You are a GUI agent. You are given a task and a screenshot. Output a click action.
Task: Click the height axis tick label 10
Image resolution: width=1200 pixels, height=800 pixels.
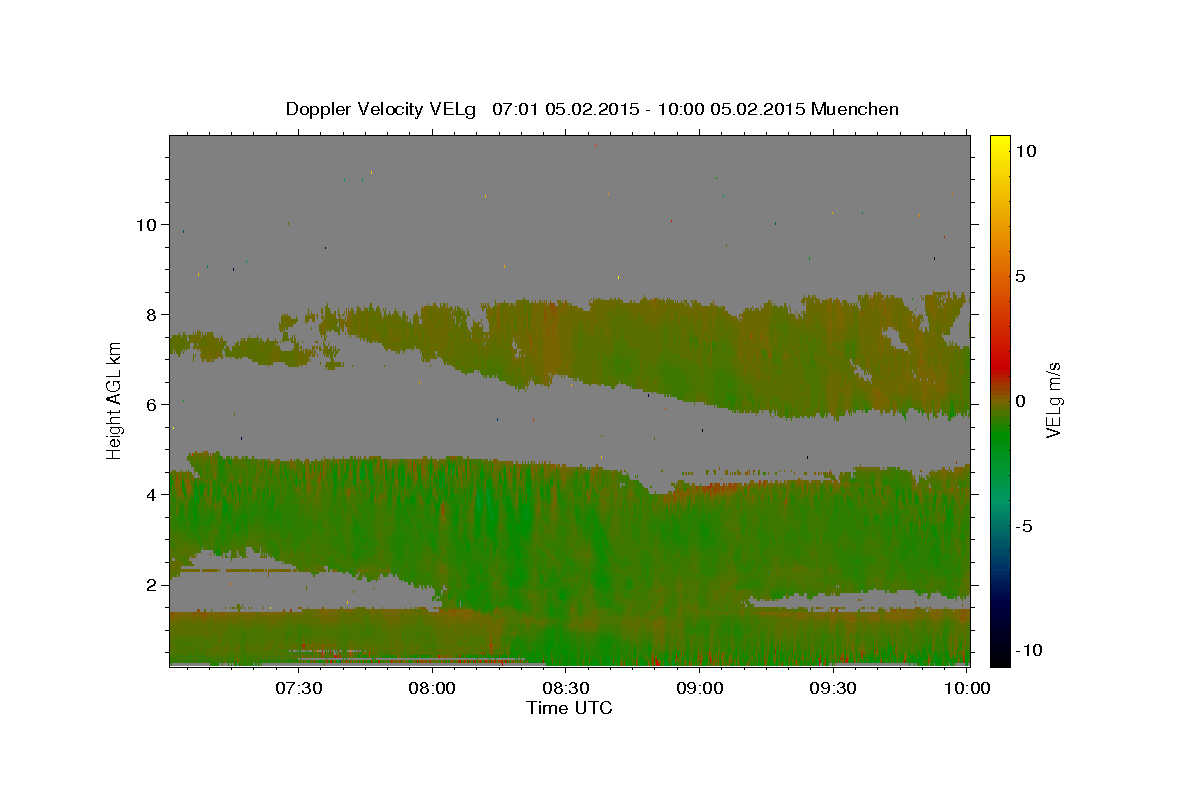(x=148, y=225)
